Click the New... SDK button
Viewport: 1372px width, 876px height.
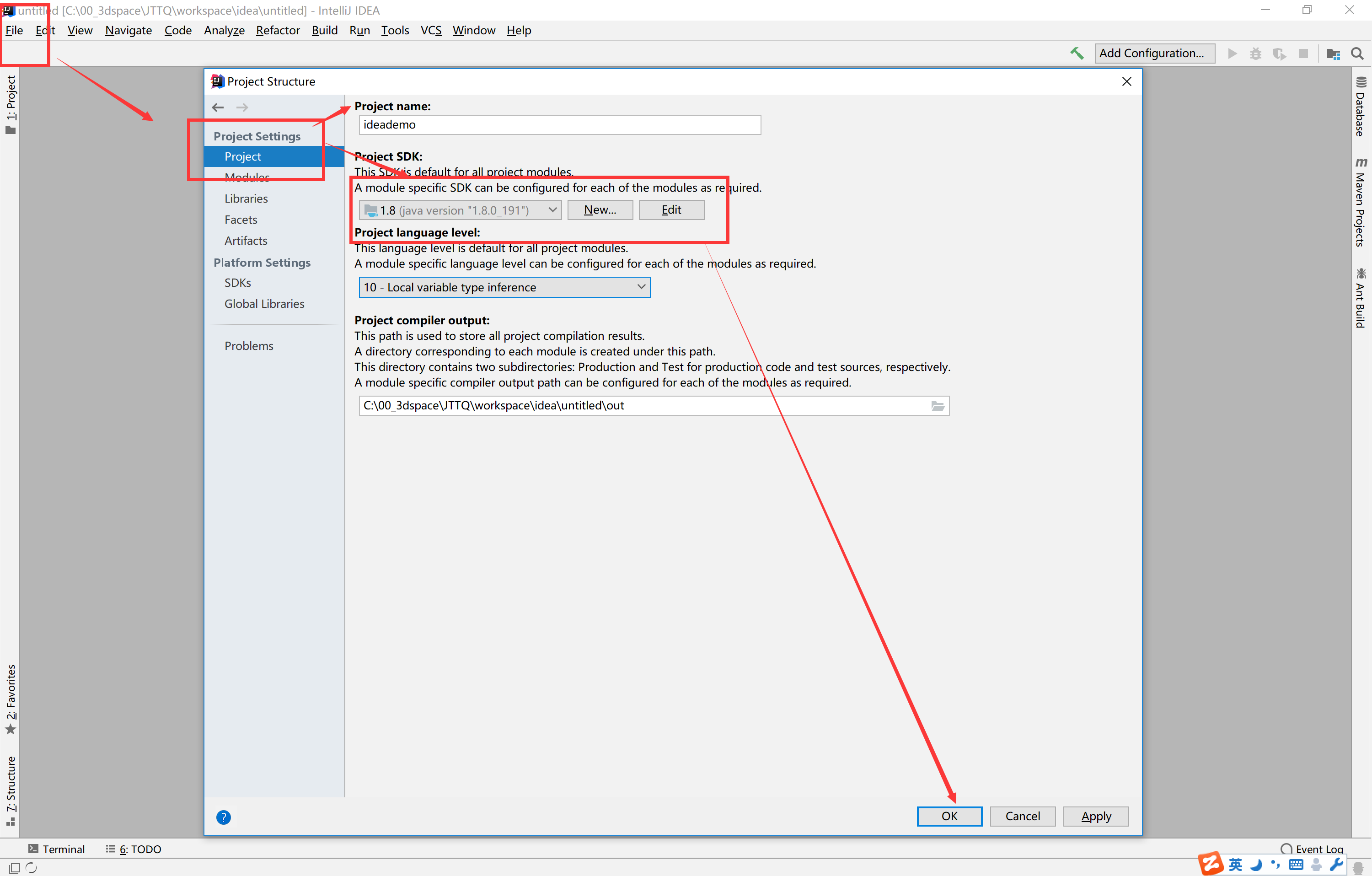pyautogui.click(x=600, y=210)
